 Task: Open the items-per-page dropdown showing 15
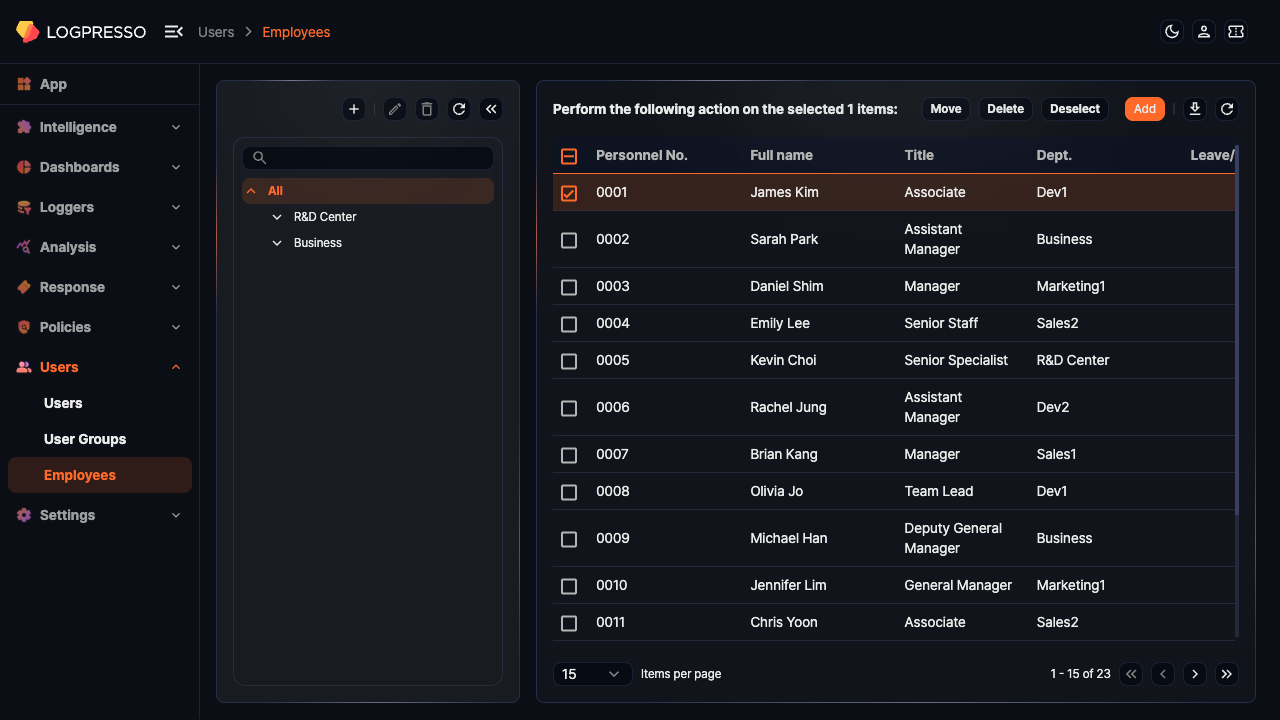pos(592,674)
